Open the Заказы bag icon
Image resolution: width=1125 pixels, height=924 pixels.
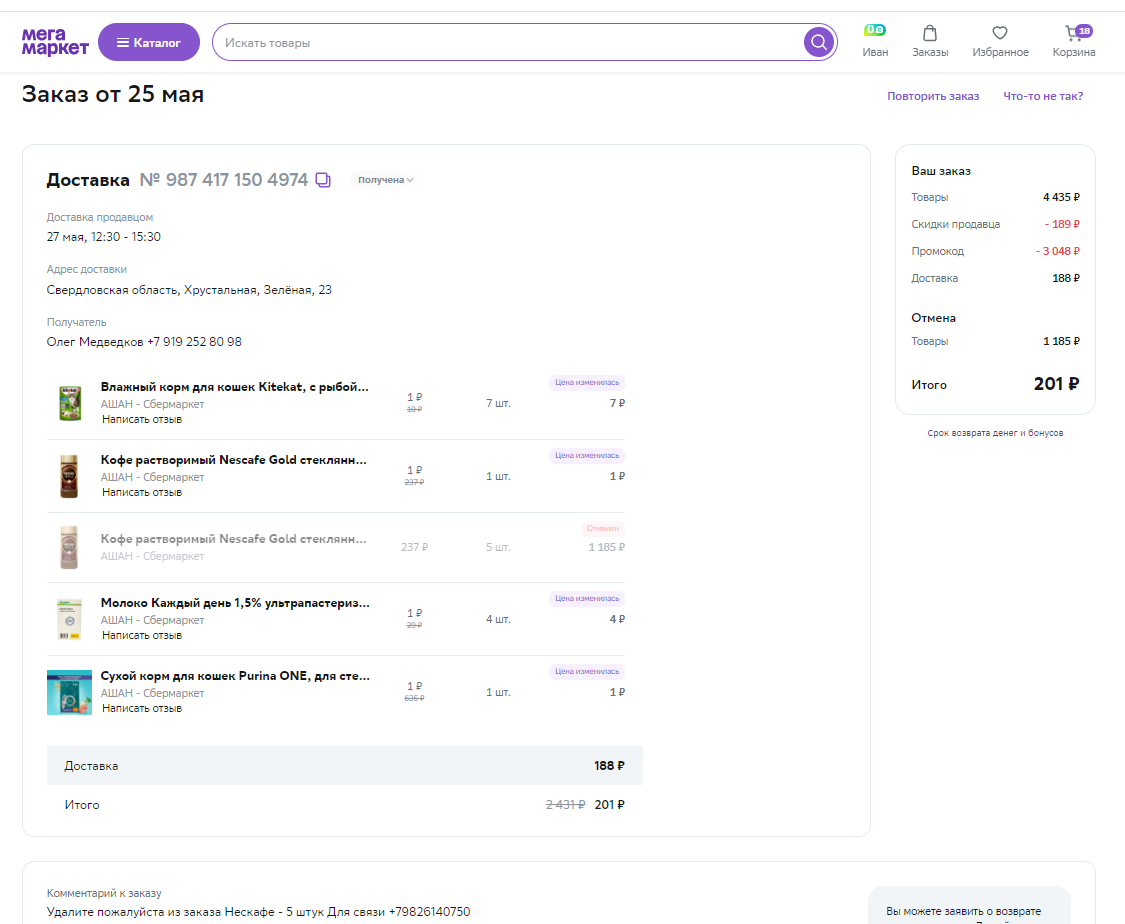(x=930, y=33)
